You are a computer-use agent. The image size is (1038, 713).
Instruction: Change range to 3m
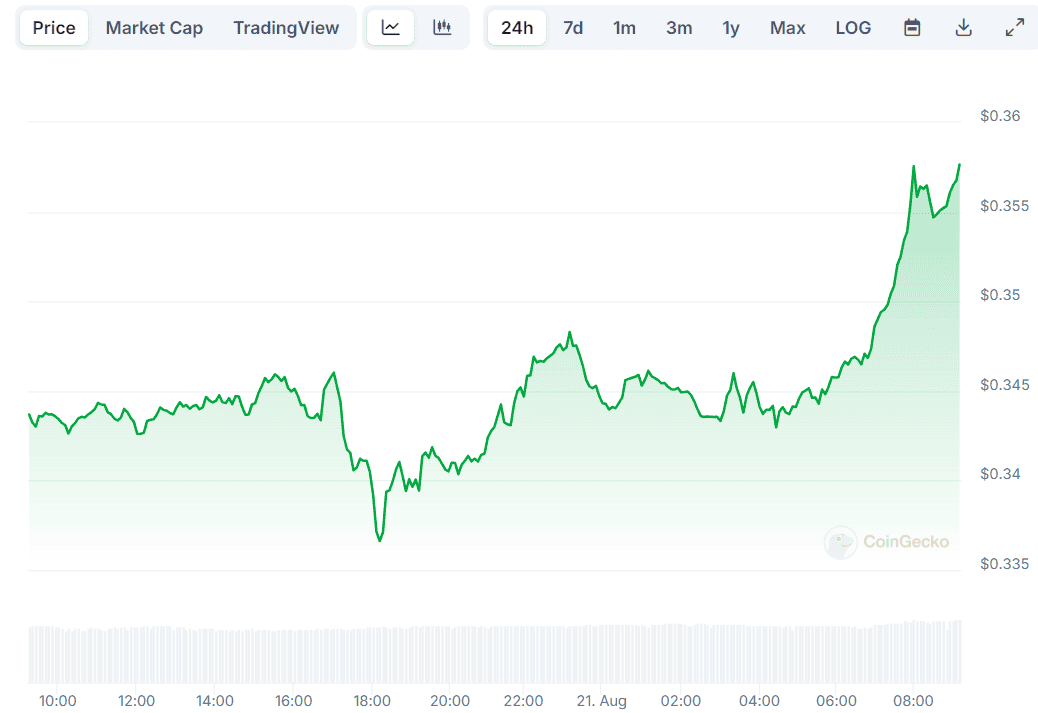[x=679, y=28]
